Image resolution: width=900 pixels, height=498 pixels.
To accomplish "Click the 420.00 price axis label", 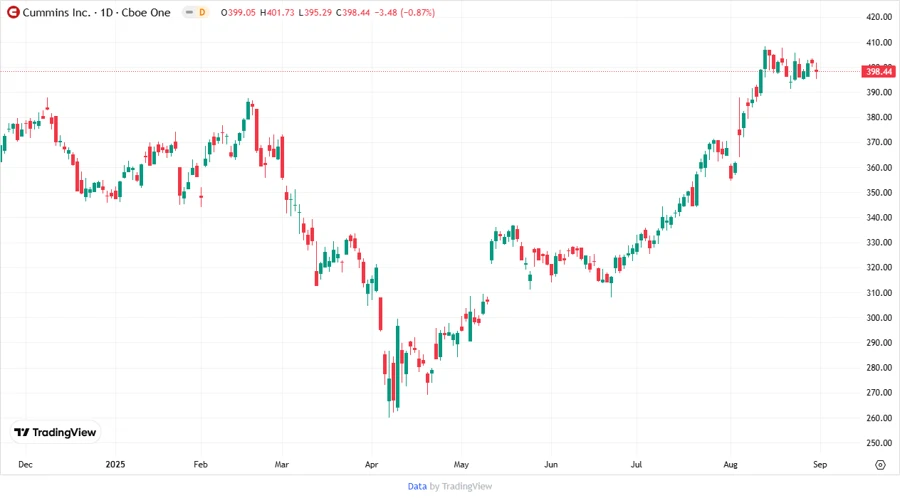I will 879,17.
